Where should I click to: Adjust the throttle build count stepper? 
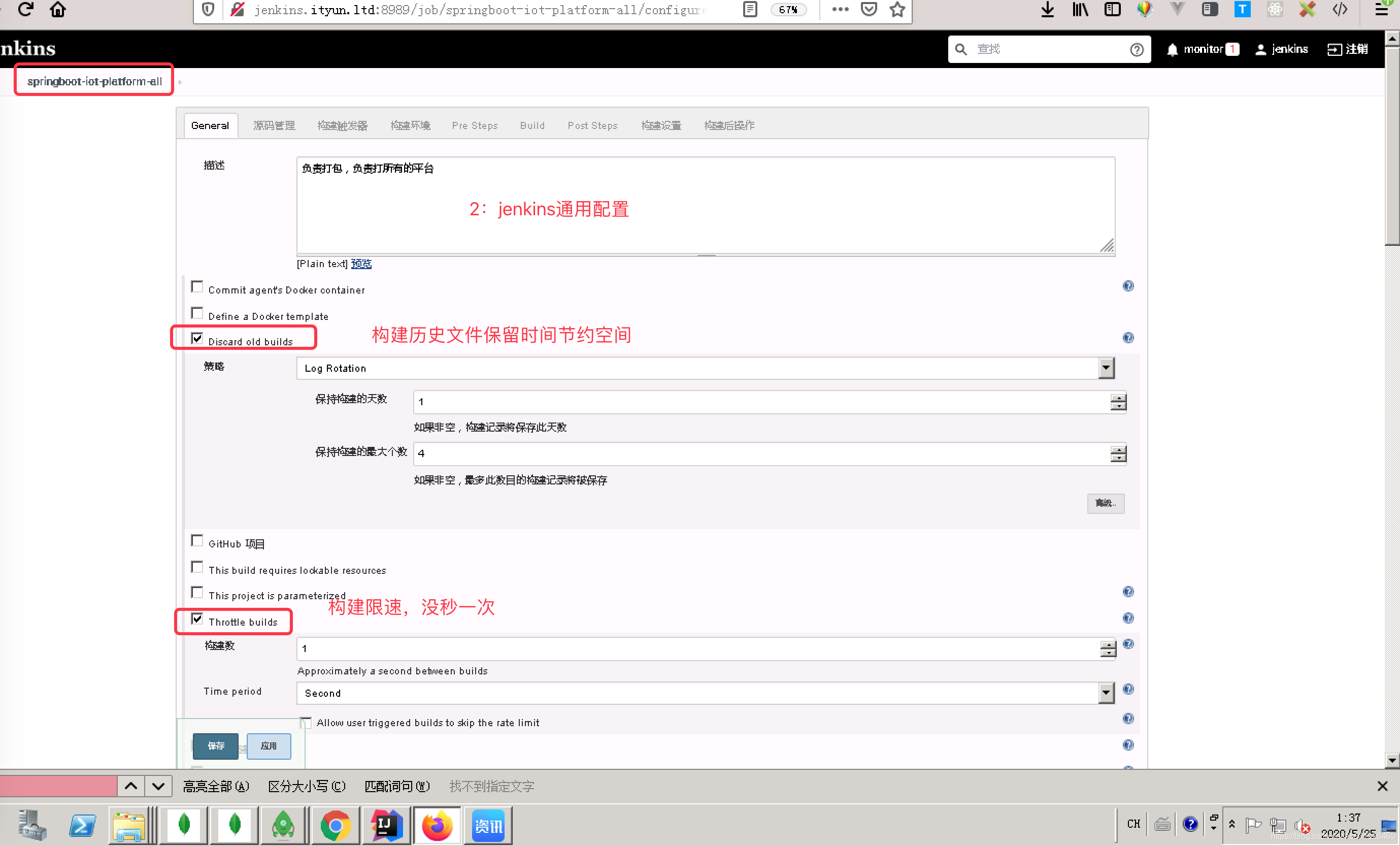(1108, 648)
